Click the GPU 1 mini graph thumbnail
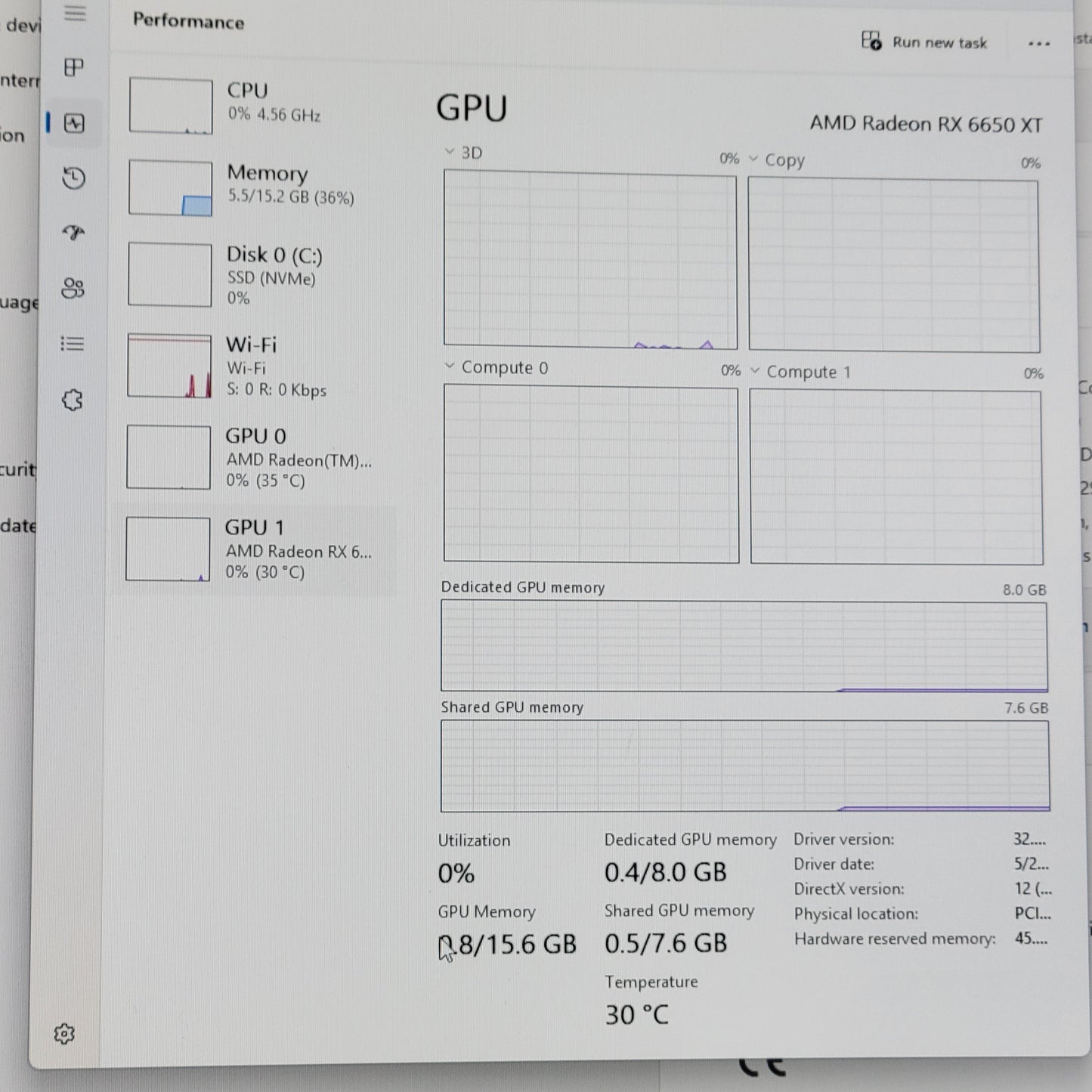The height and width of the screenshot is (1092, 1092). [168, 549]
